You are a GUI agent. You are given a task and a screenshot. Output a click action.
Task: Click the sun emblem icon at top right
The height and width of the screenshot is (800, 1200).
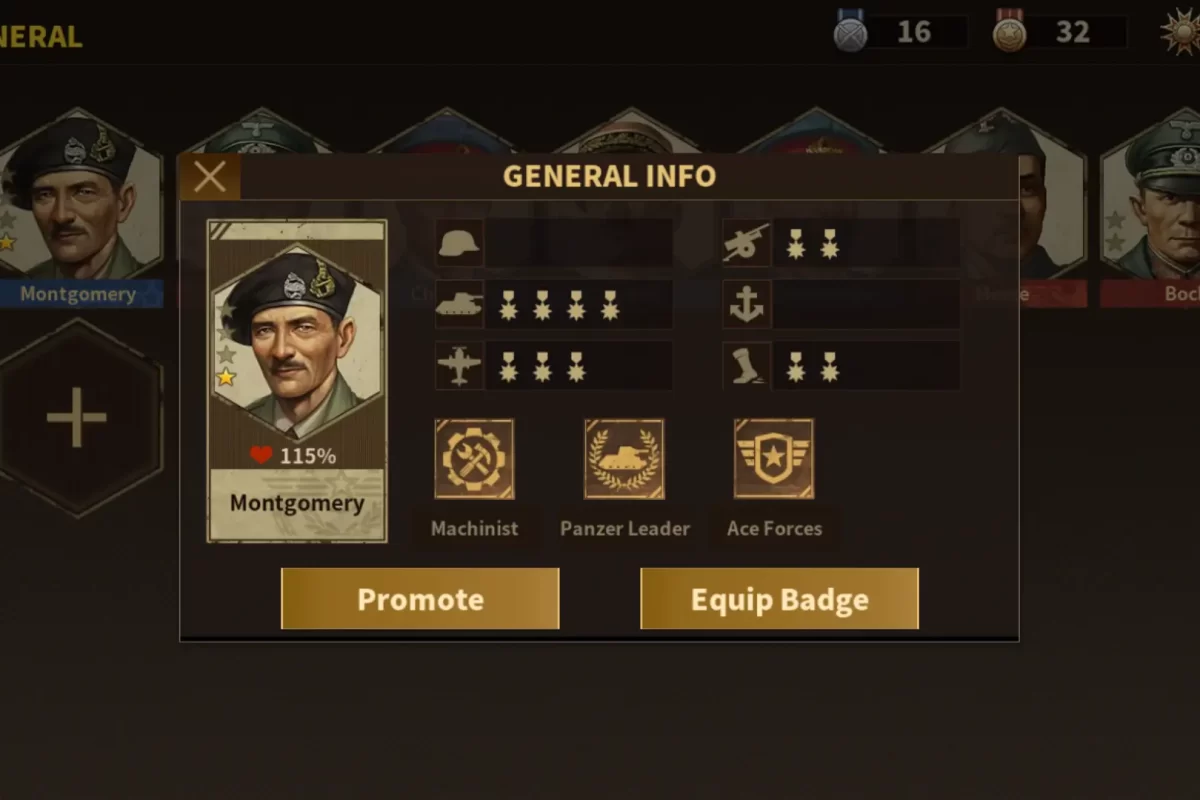pos(1180,32)
